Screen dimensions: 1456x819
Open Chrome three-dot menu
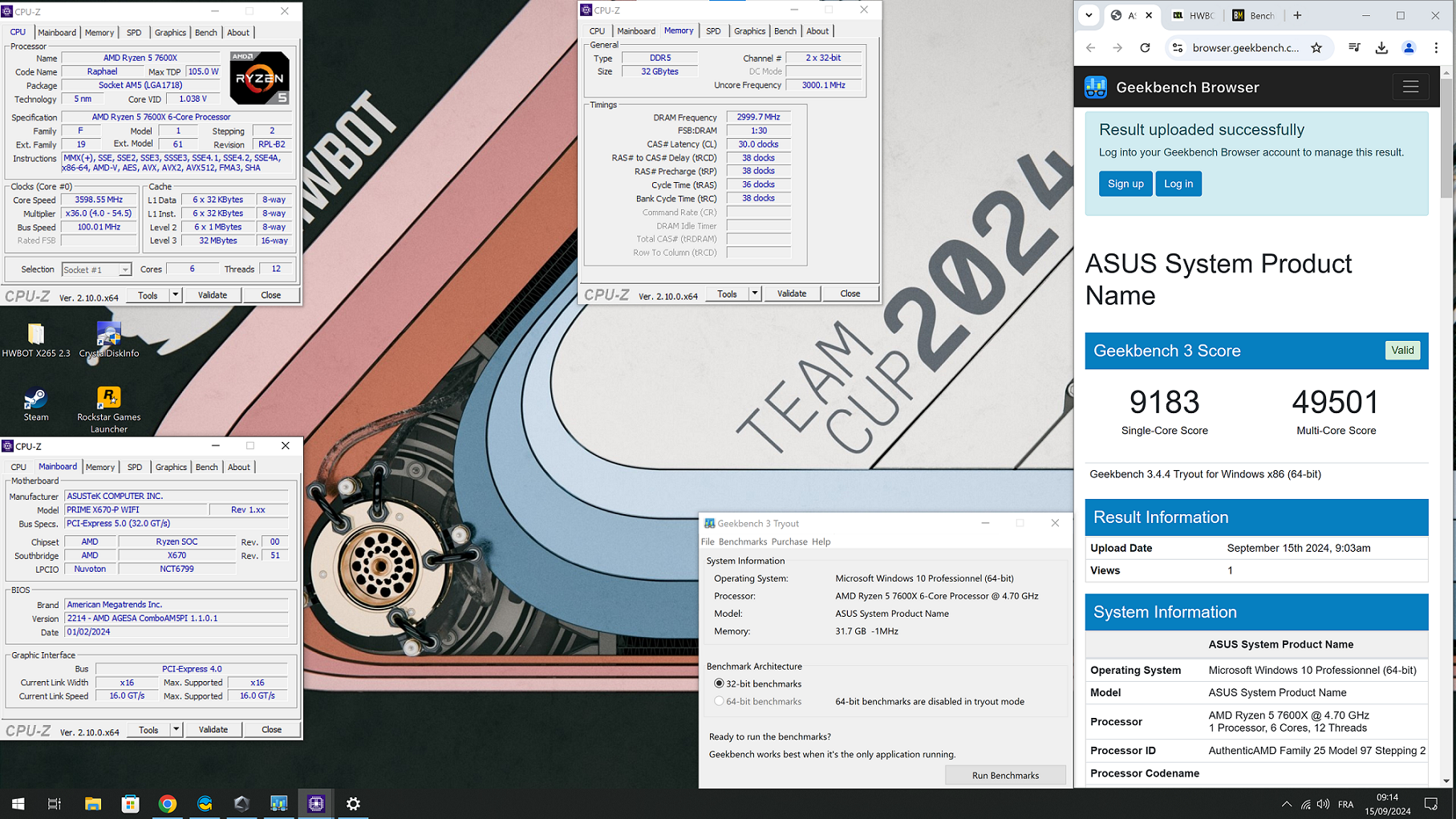[x=1436, y=48]
